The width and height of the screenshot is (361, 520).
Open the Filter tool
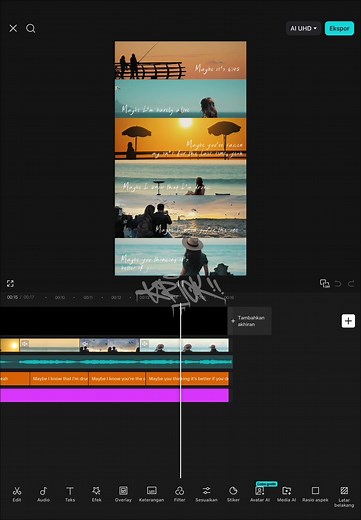179,494
